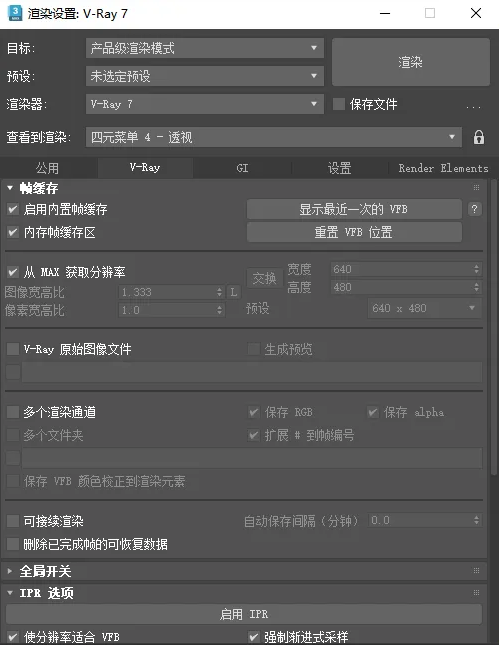This screenshot has width=499, height=645.
Task: Click the 自动保存间隔 spinner arrows
Action: click(476, 520)
